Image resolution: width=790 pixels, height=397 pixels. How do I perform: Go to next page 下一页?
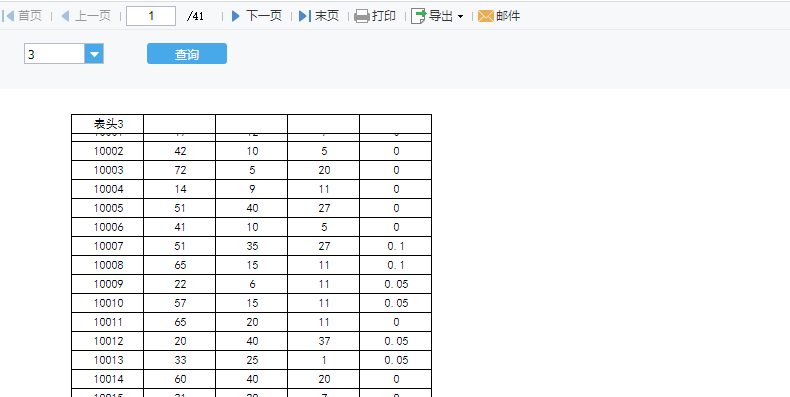[256, 16]
